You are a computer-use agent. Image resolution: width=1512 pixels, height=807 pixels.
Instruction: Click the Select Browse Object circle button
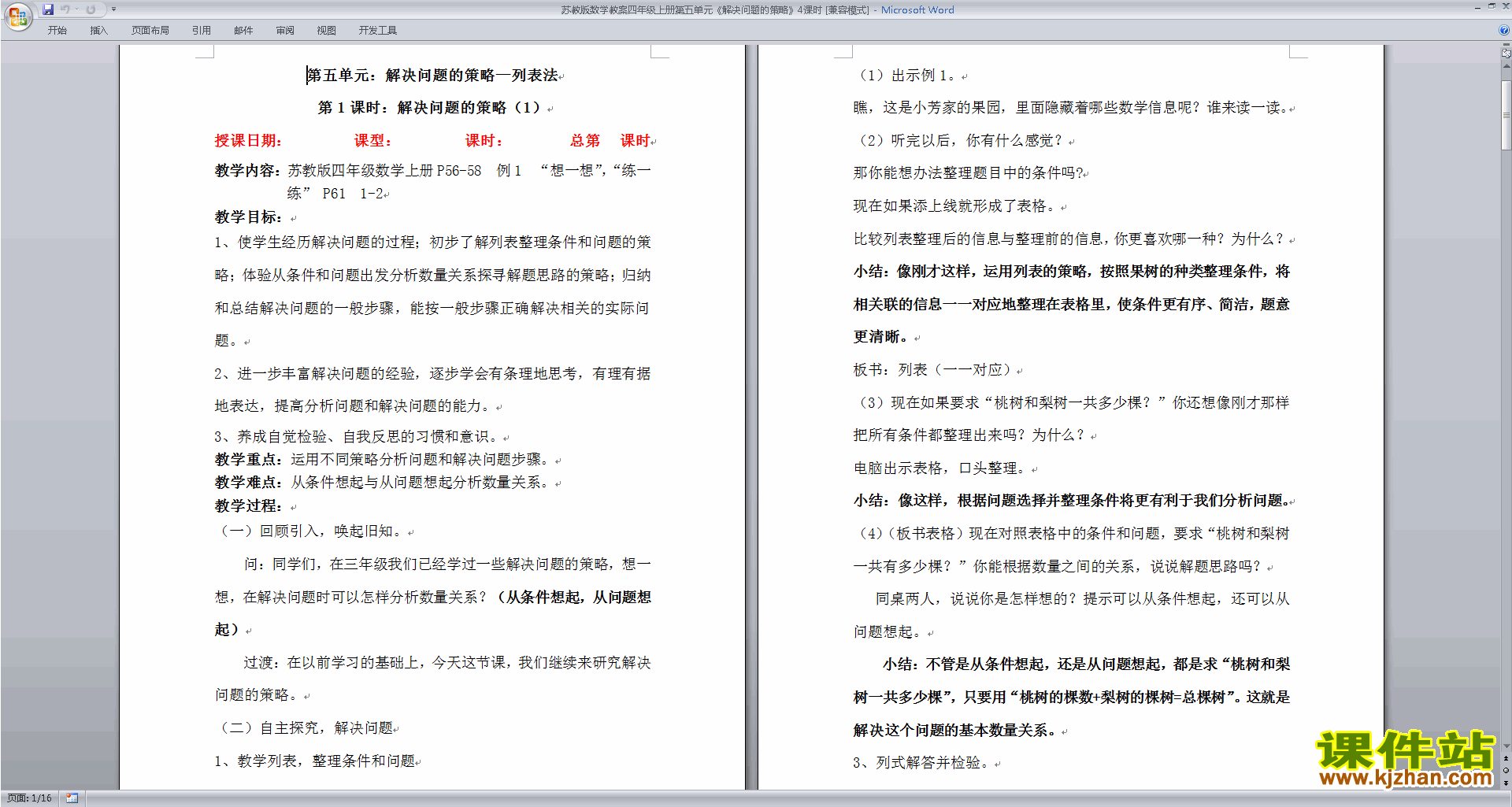(1506, 770)
